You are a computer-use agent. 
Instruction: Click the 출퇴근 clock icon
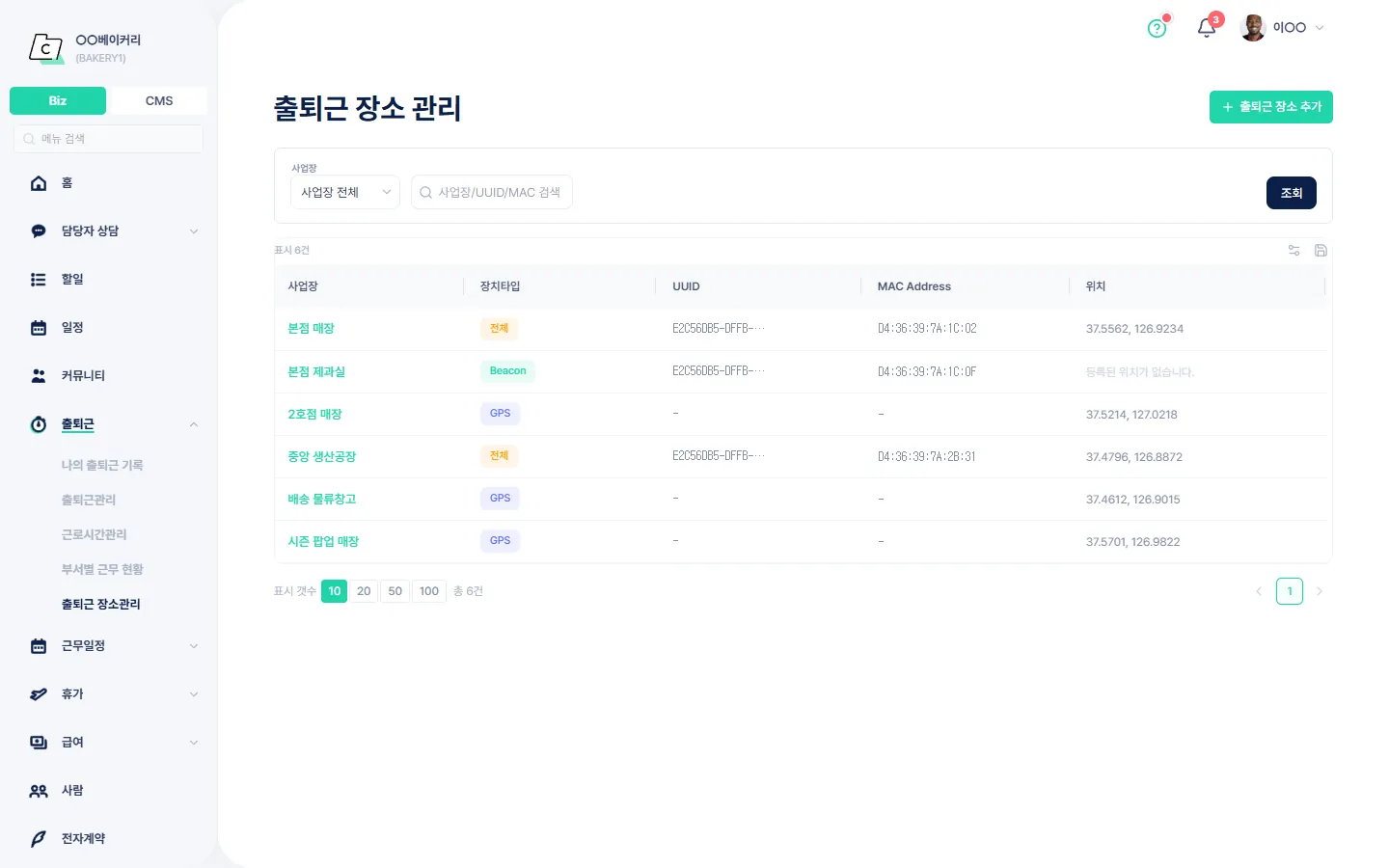tap(39, 424)
